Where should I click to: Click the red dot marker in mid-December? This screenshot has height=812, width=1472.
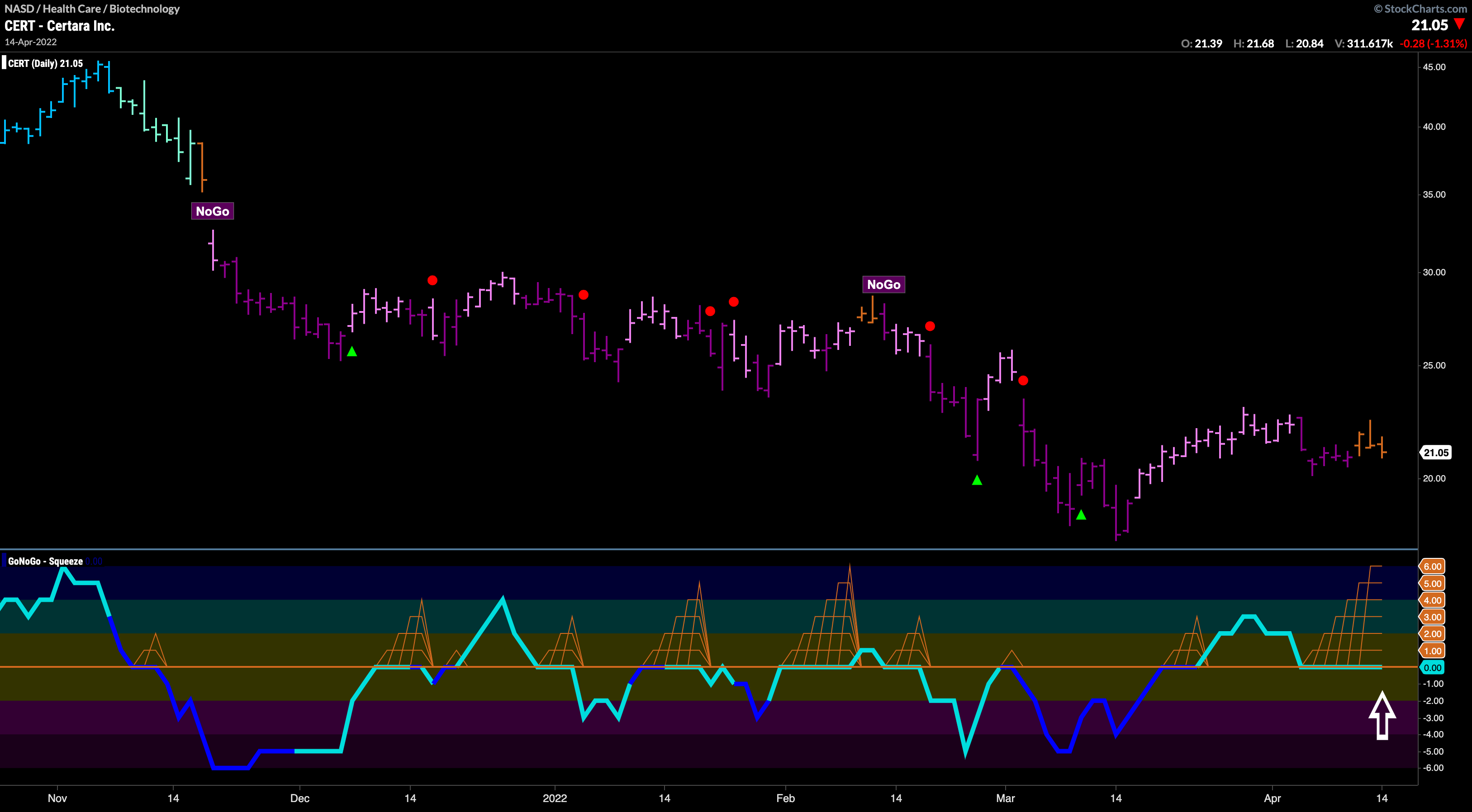pos(432,280)
